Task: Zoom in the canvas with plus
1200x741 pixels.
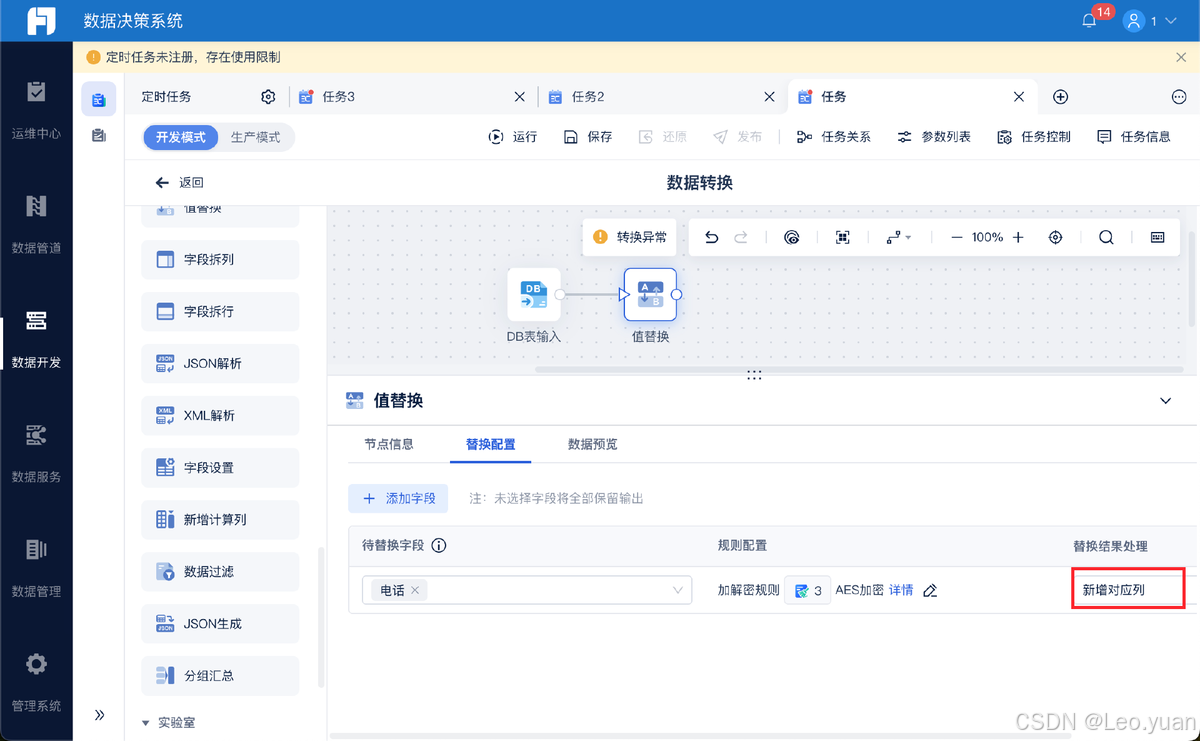Action: 1018,237
